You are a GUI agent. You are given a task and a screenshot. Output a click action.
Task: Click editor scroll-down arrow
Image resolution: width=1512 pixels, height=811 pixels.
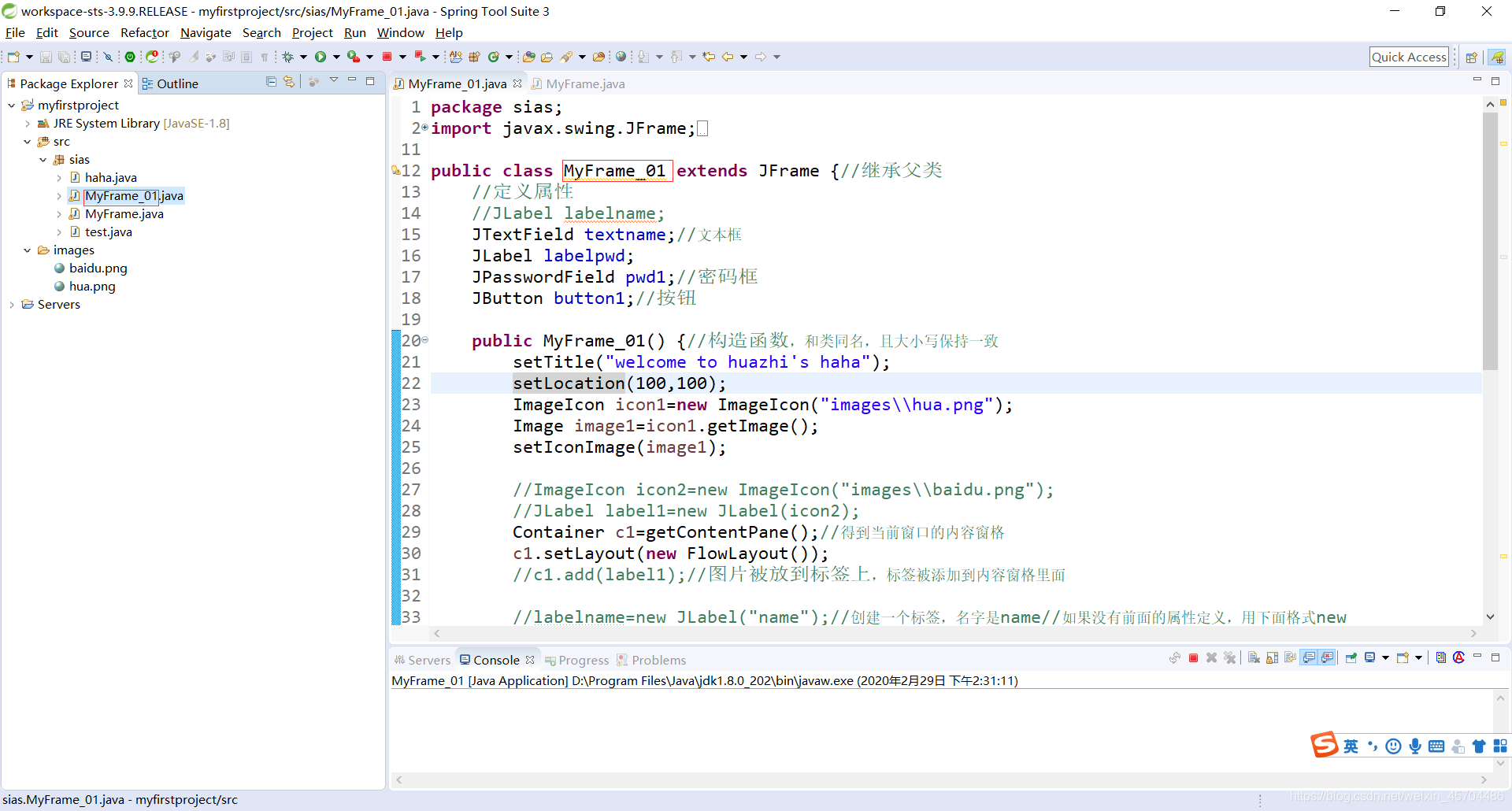1490,617
